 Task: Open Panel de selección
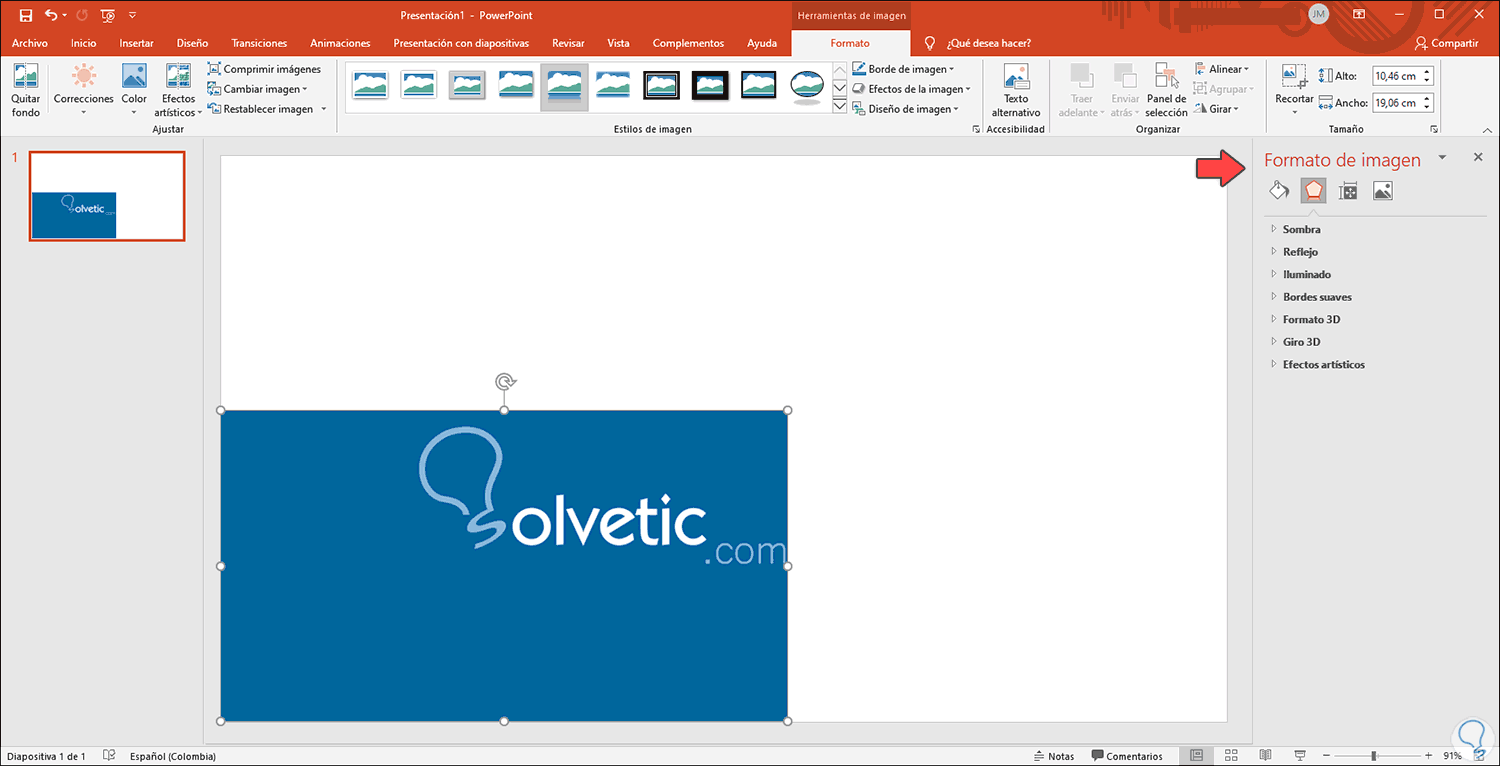1166,91
